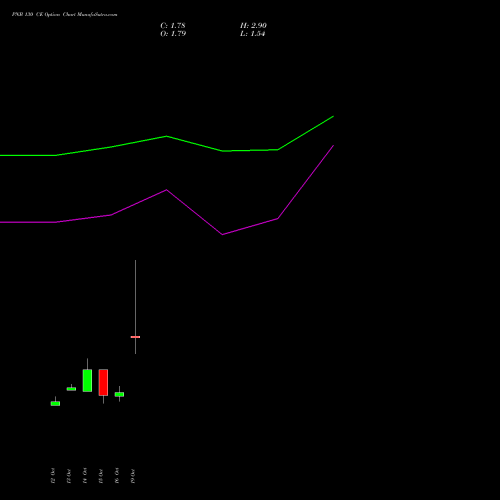Click the purple line on the chart
The width and height of the screenshot is (500, 500).
coord(167,190)
